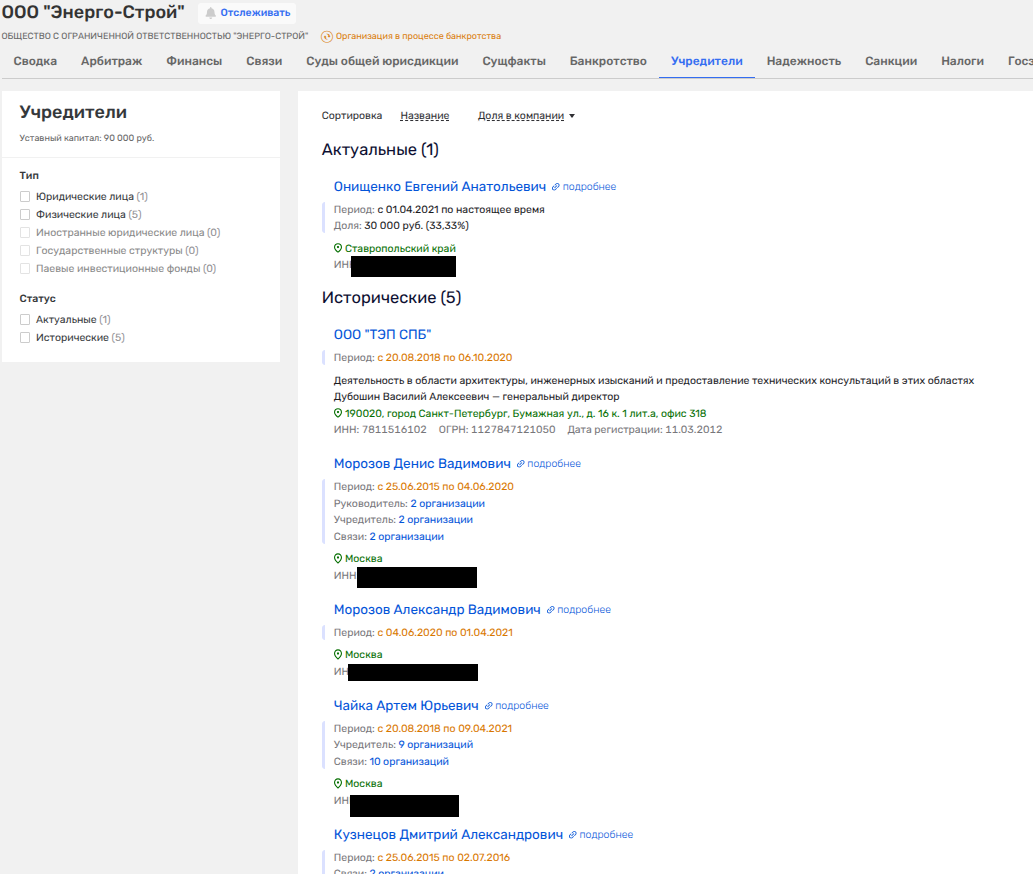Click link icon beside Морозов Денис Вадимович
The width and height of the screenshot is (1033, 874).
[x=521, y=464]
